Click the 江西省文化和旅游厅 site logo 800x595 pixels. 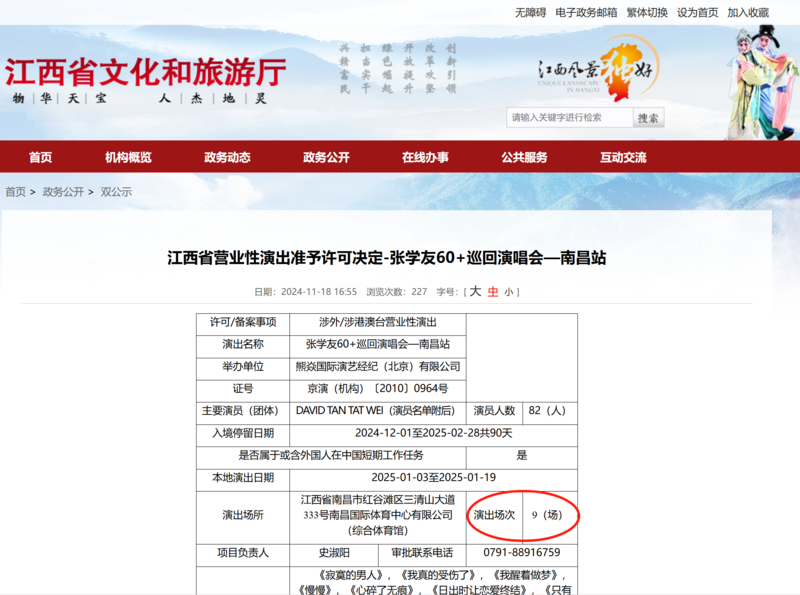pyautogui.click(x=145, y=72)
